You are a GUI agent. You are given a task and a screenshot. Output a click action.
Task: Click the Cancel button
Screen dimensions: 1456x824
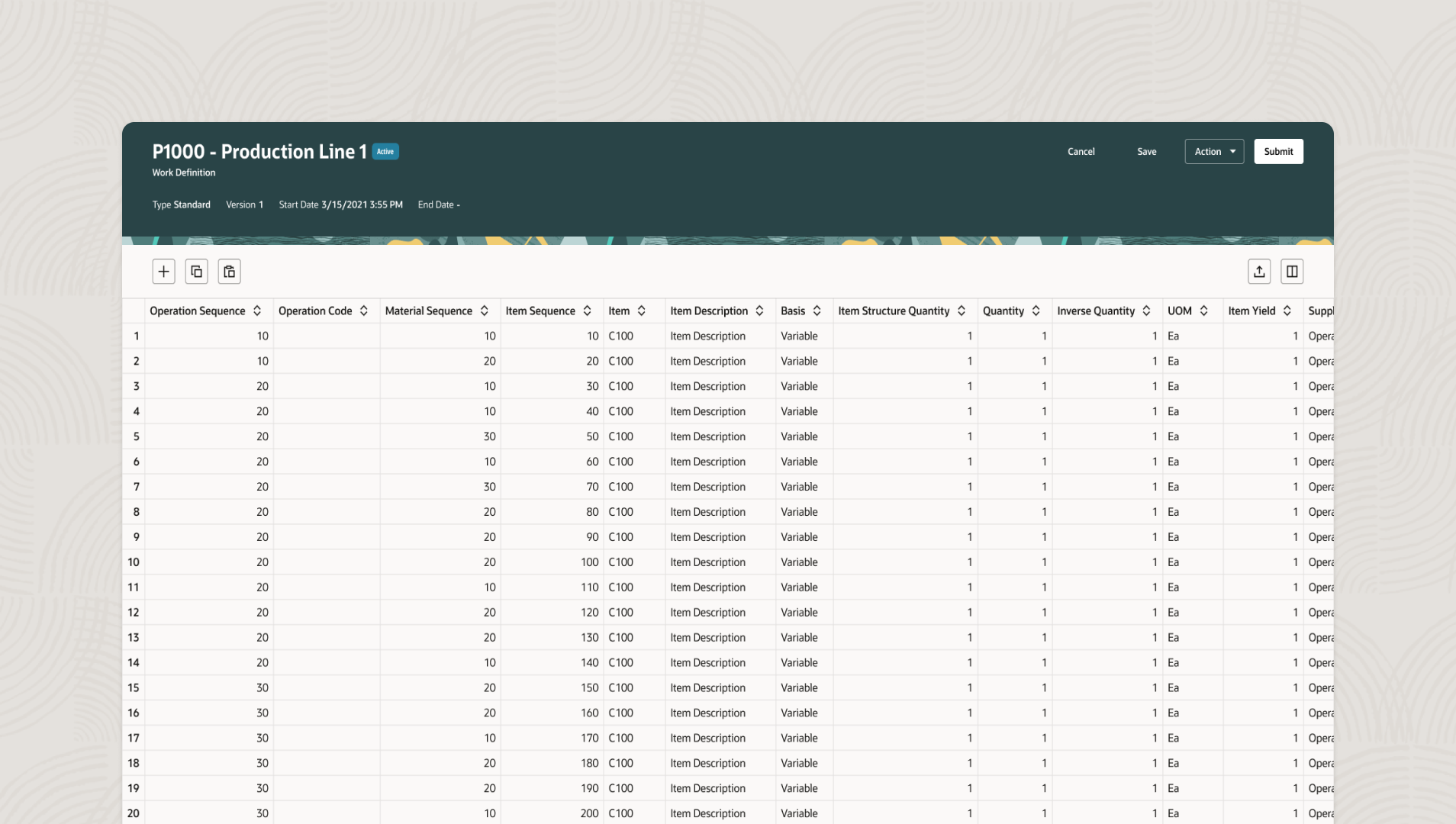pos(1081,152)
